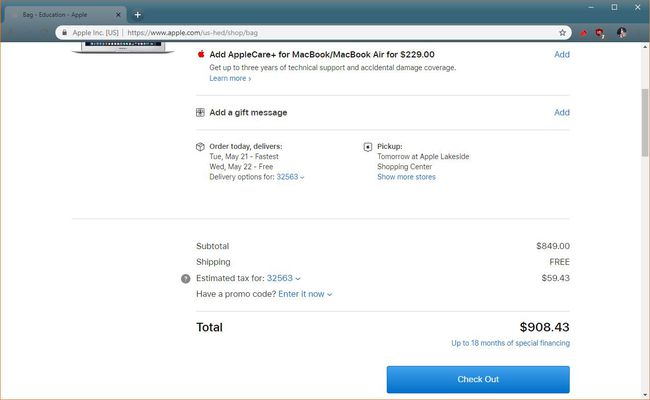This screenshot has height=400, width=650.
Task: Click the red extension icon in the toolbar
Action: tap(584, 33)
